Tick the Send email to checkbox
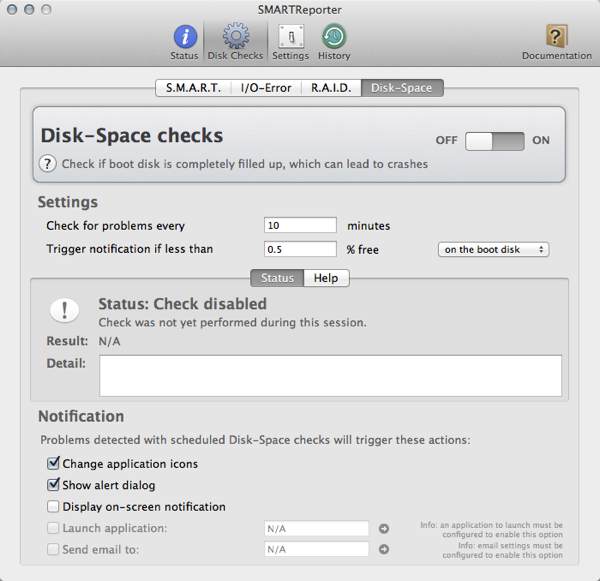The image size is (600, 581). (53, 549)
